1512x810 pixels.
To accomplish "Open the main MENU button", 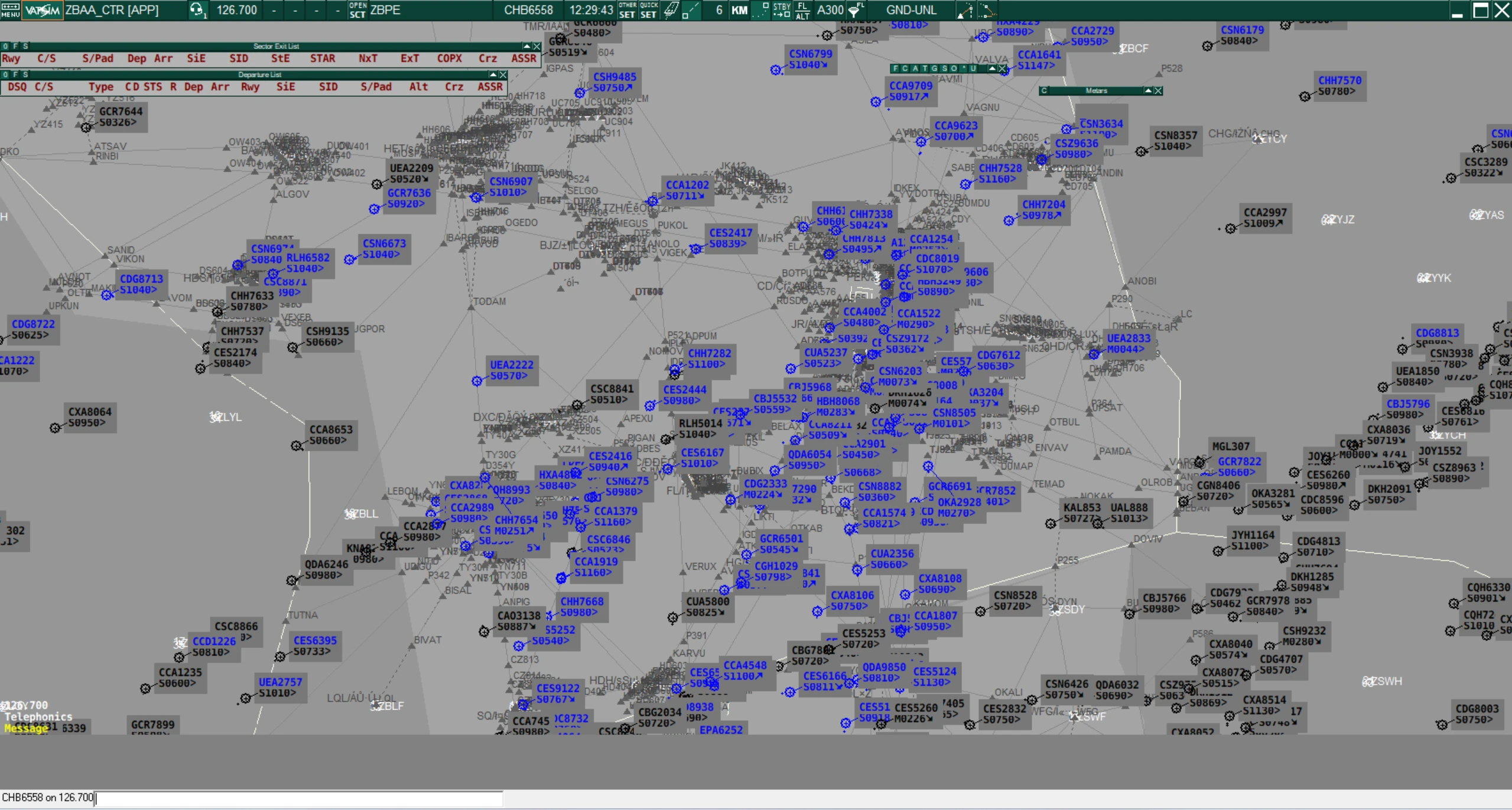I will pos(10,10).
